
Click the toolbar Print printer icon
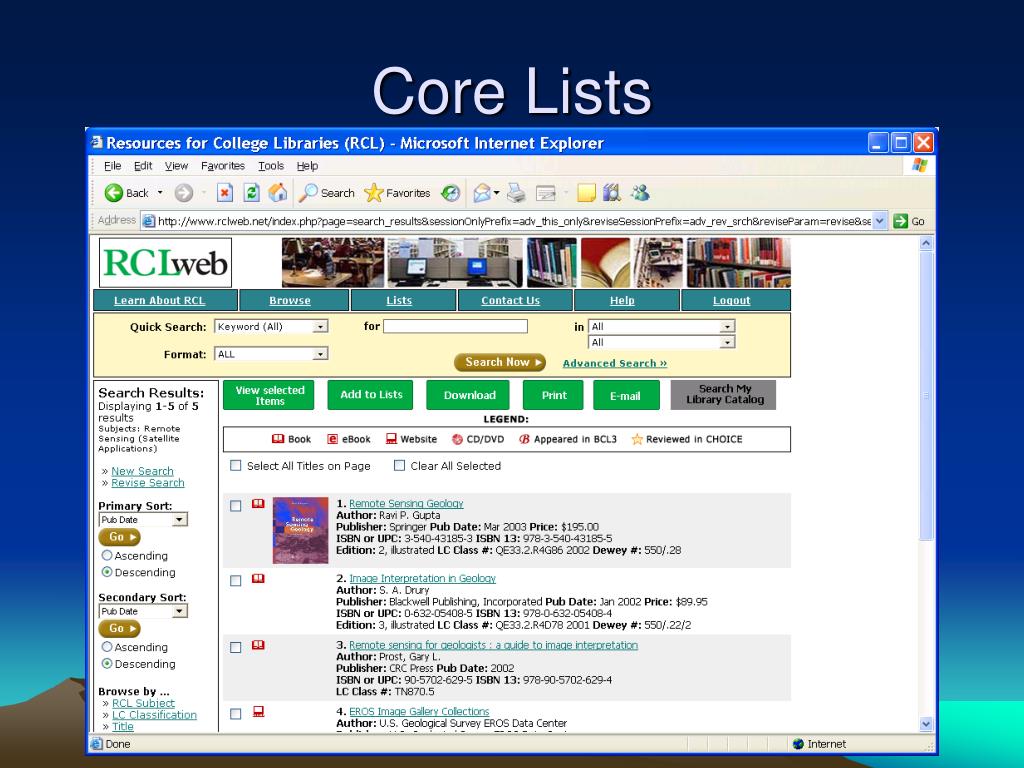(517, 193)
